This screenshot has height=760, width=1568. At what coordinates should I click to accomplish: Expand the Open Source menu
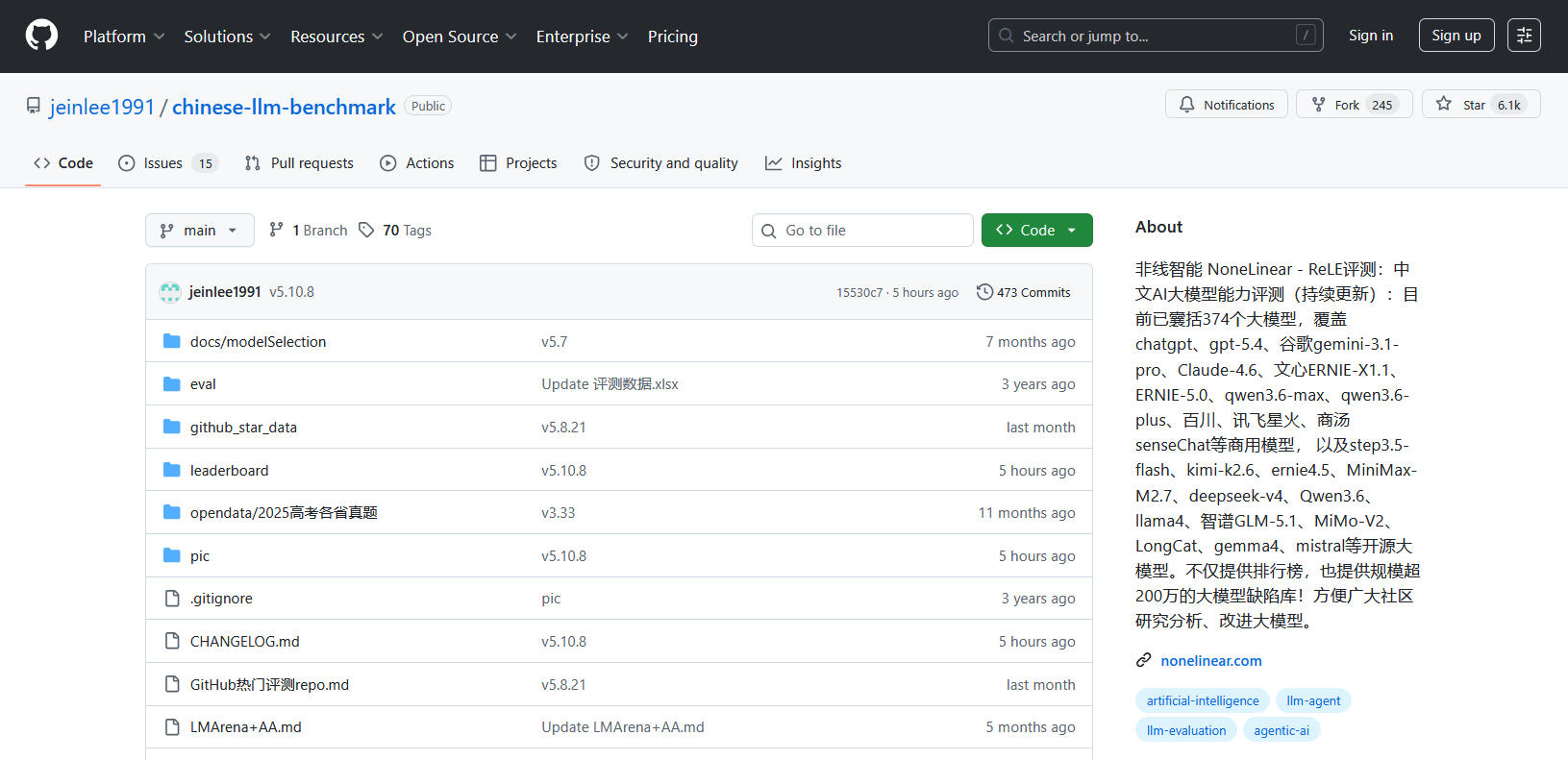(460, 37)
